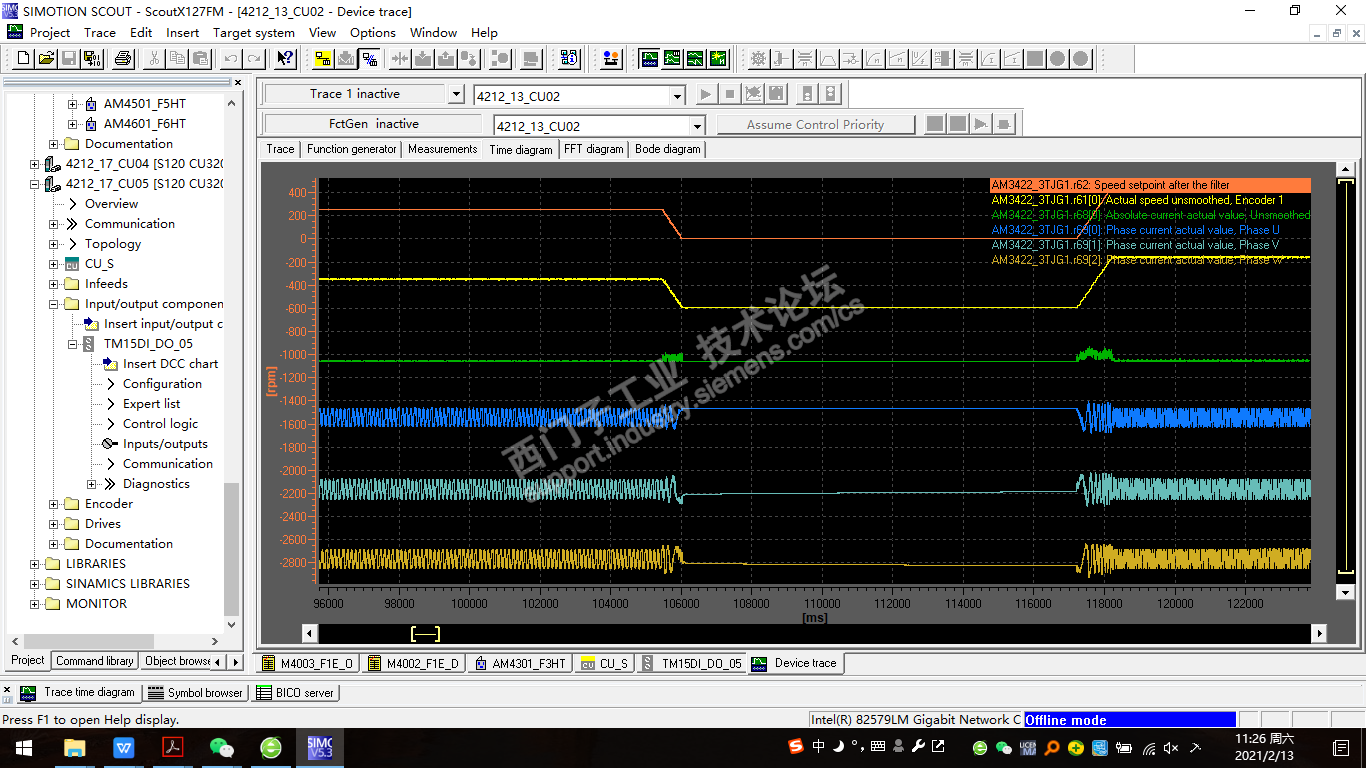Click the green trace icon with yellow star
Screen dimensions: 1366x768
pyautogui.click(x=719, y=58)
